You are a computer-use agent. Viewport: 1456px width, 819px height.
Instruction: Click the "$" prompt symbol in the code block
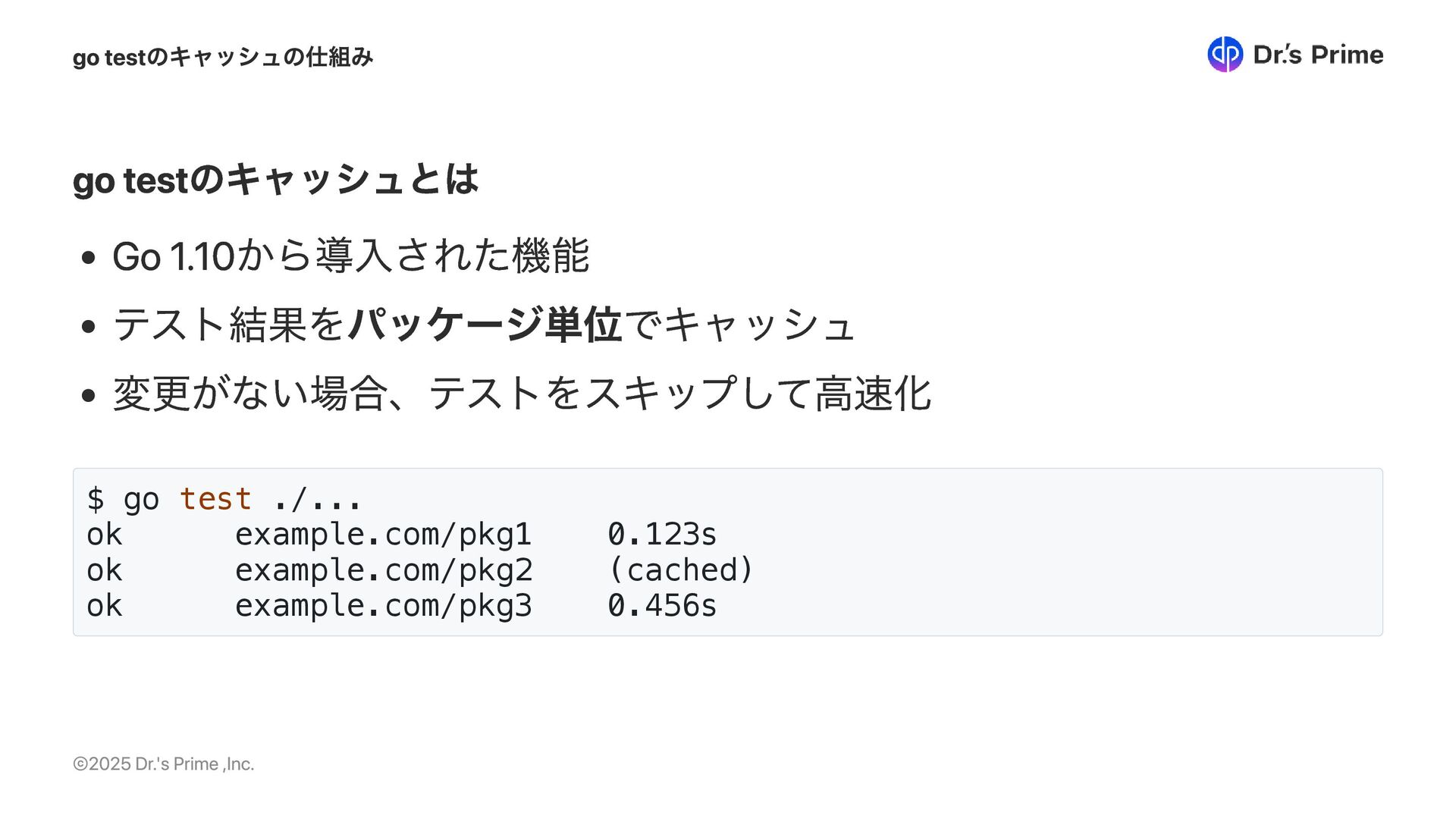pos(96,499)
